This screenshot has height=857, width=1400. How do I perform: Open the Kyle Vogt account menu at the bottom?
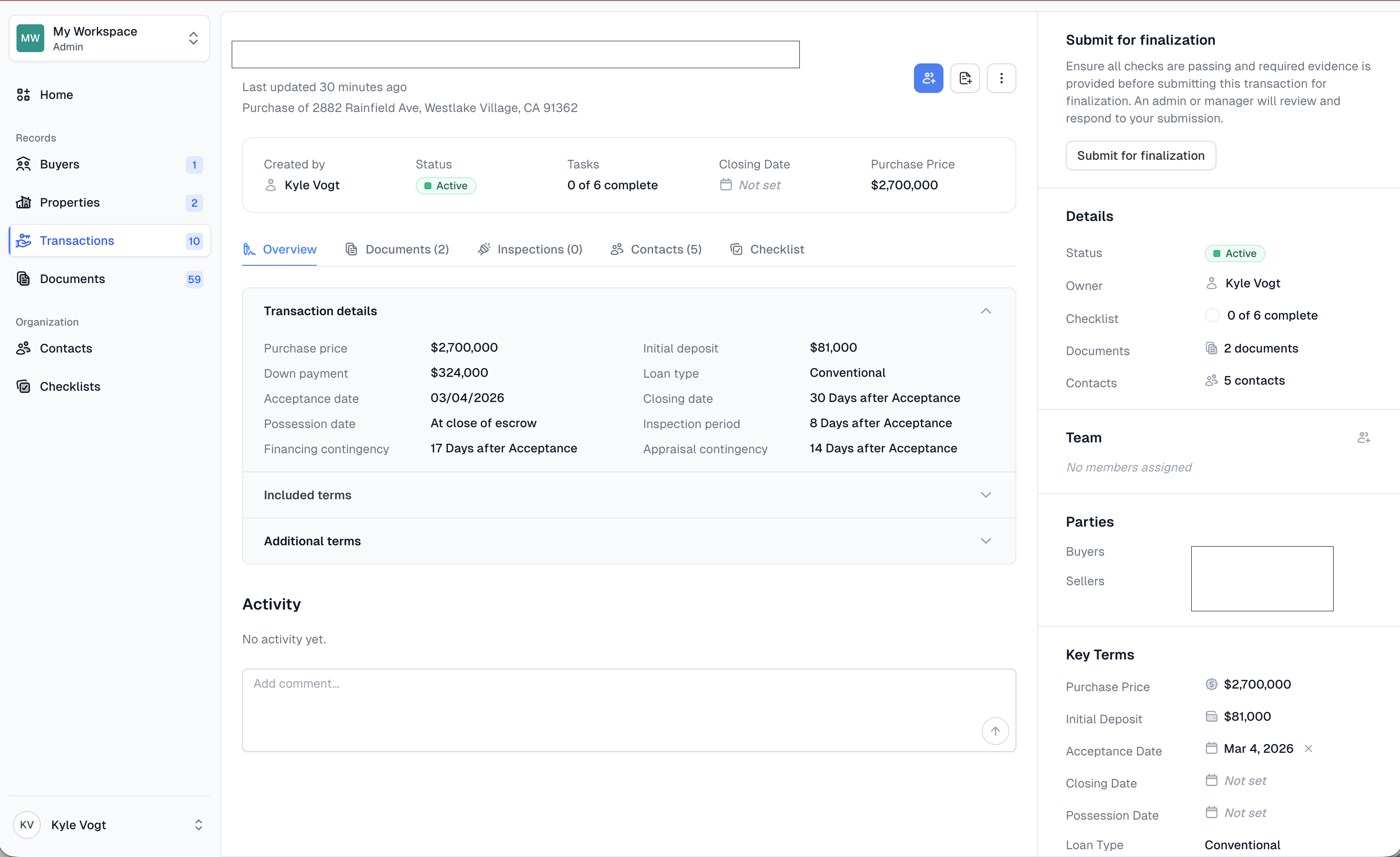(198, 825)
